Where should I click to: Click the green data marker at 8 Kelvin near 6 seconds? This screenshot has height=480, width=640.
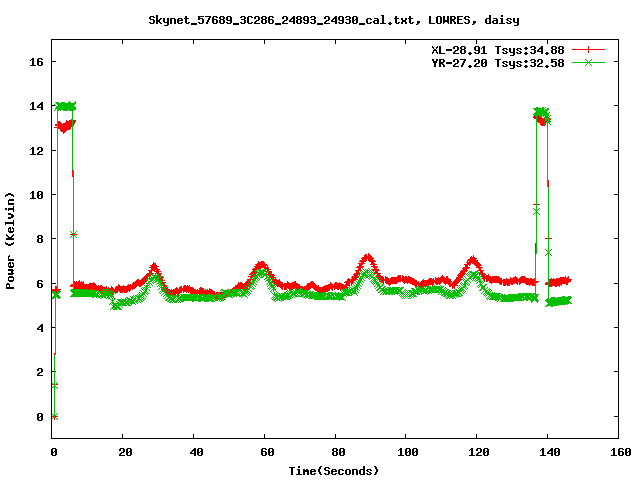pos(73,235)
